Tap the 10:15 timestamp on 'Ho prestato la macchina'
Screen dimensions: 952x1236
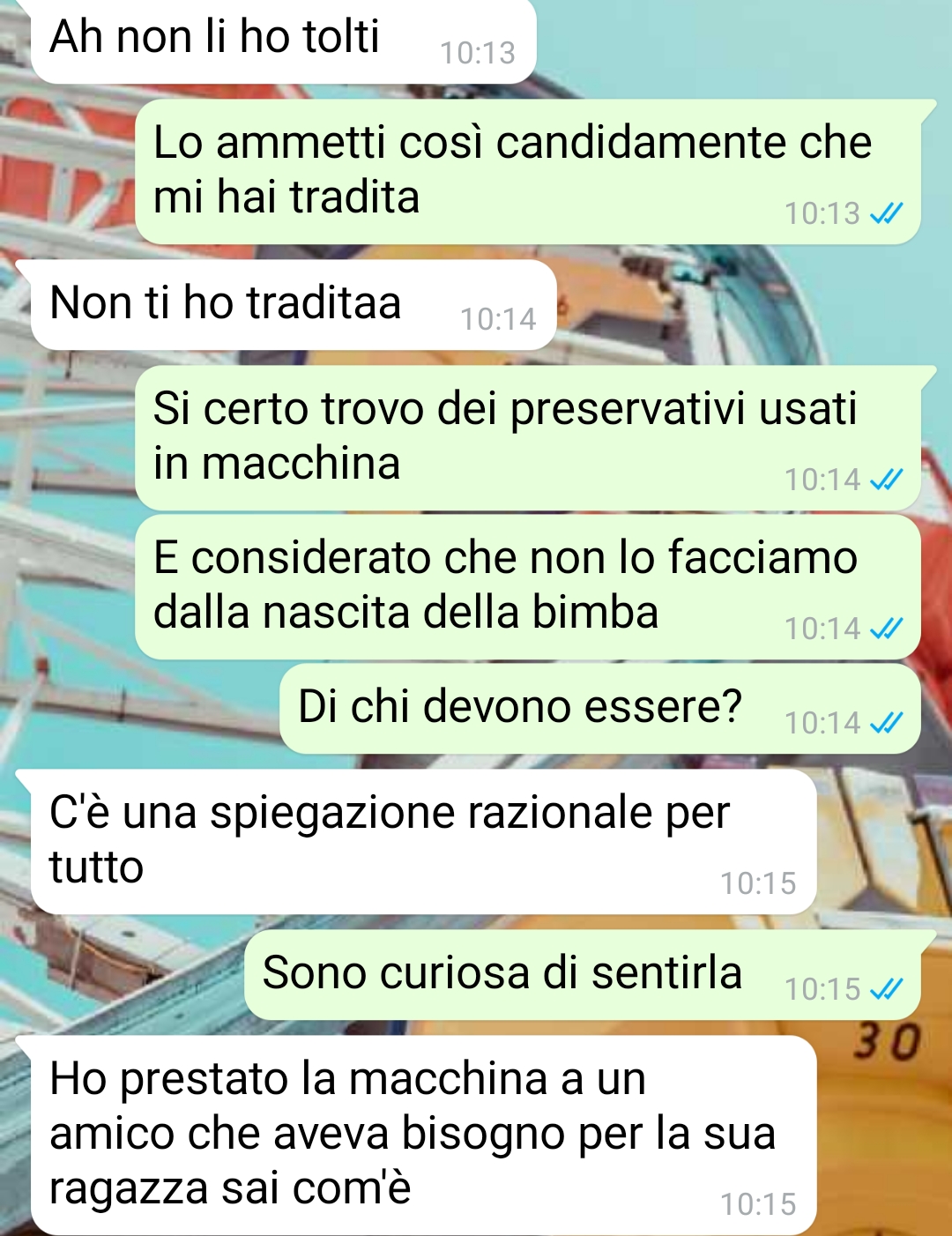(x=758, y=1204)
